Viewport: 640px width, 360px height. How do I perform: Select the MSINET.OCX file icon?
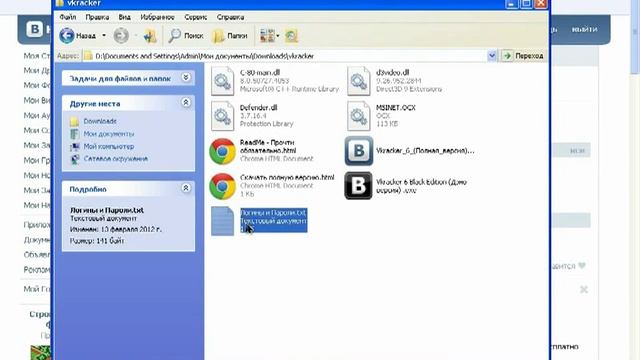359,116
